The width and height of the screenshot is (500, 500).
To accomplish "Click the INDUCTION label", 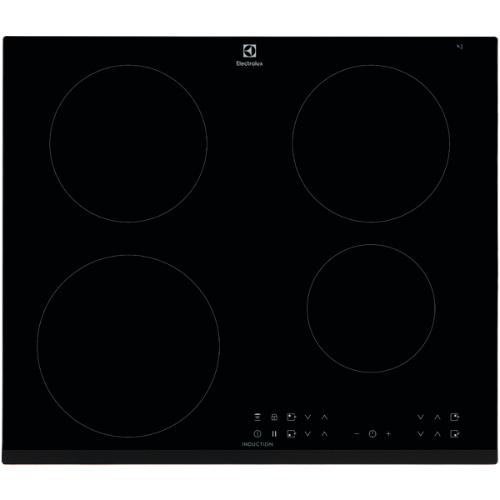I will pos(257,444).
